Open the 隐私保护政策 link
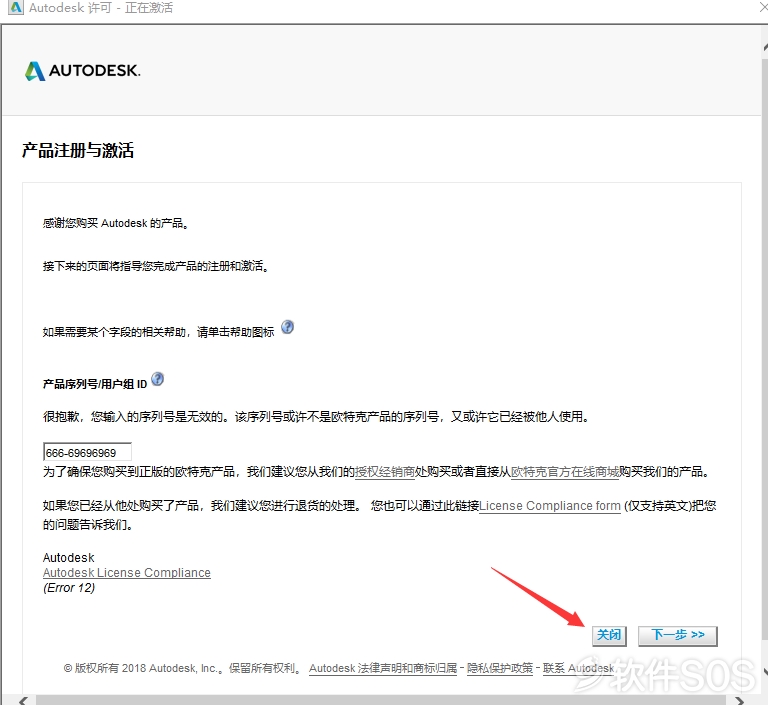This screenshot has height=705, width=768. [x=500, y=668]
